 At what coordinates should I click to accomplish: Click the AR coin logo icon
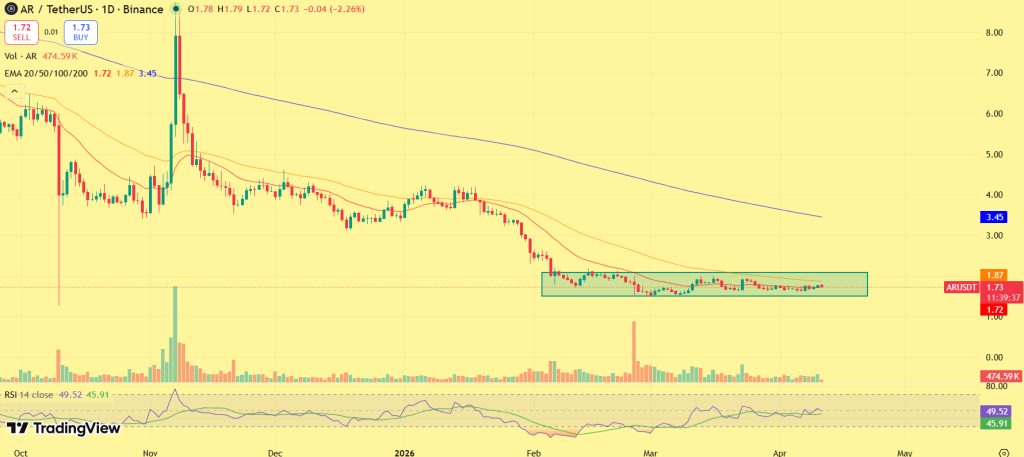click(8, 9)
